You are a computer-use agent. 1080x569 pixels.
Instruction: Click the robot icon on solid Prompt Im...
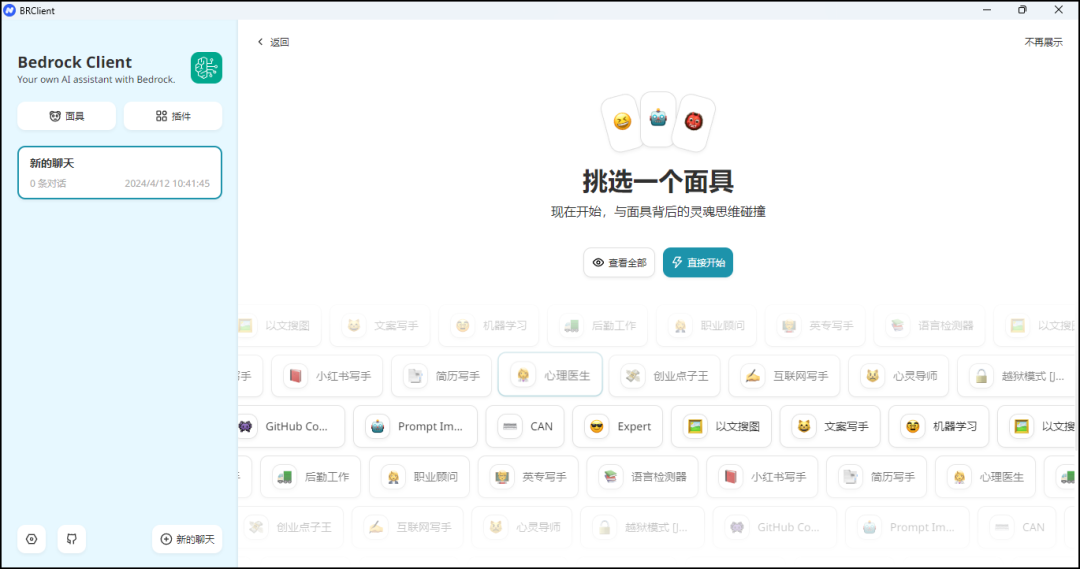(377, 426)
